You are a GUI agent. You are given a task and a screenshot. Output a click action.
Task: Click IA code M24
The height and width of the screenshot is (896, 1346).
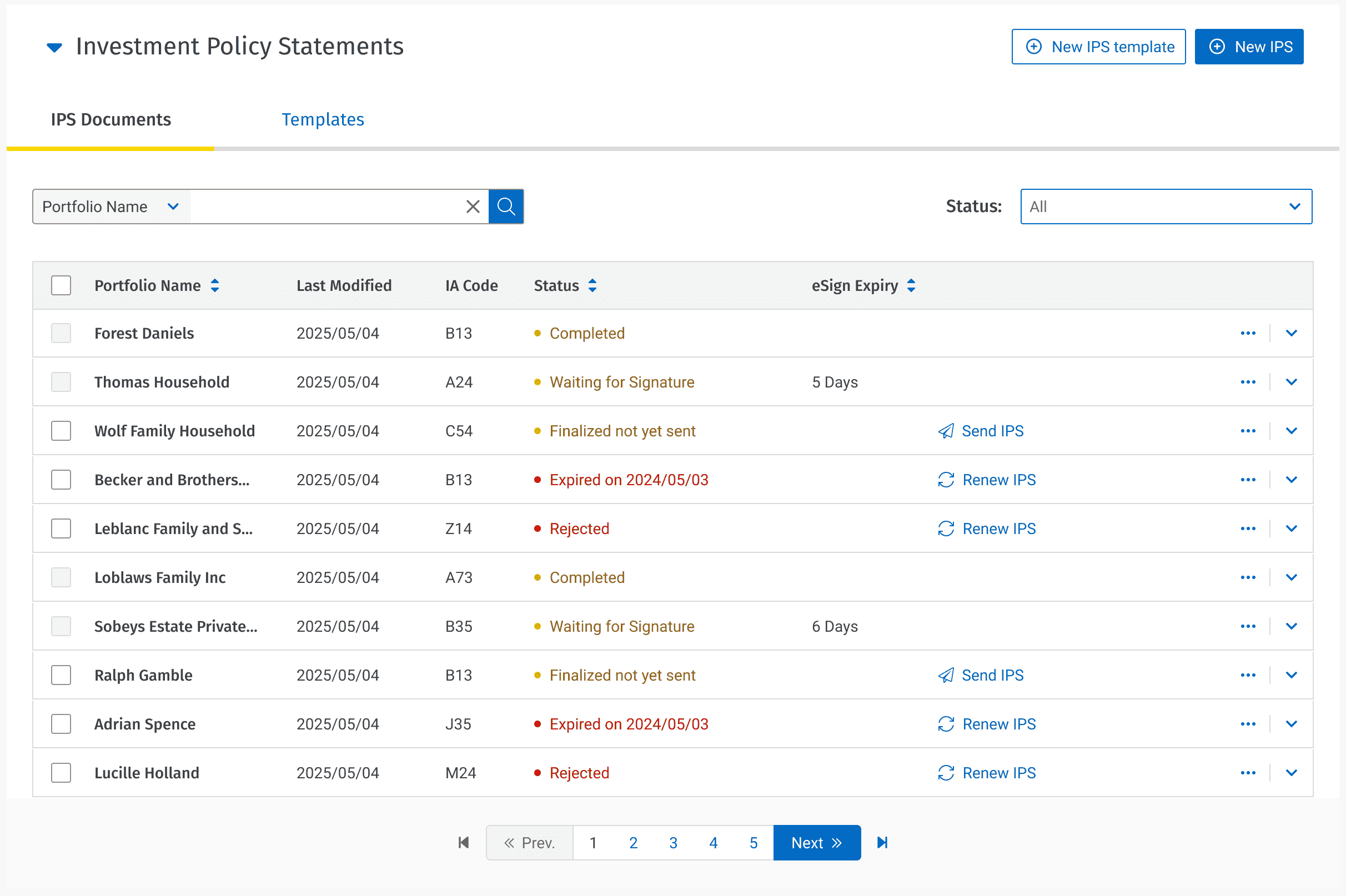coord(461,773)
